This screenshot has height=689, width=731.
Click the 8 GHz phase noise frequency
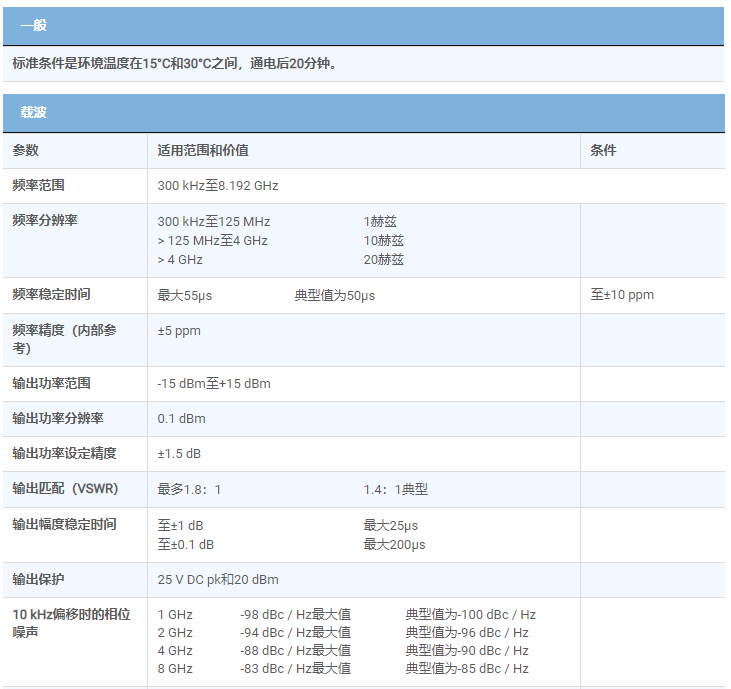[x=175, y=668]
